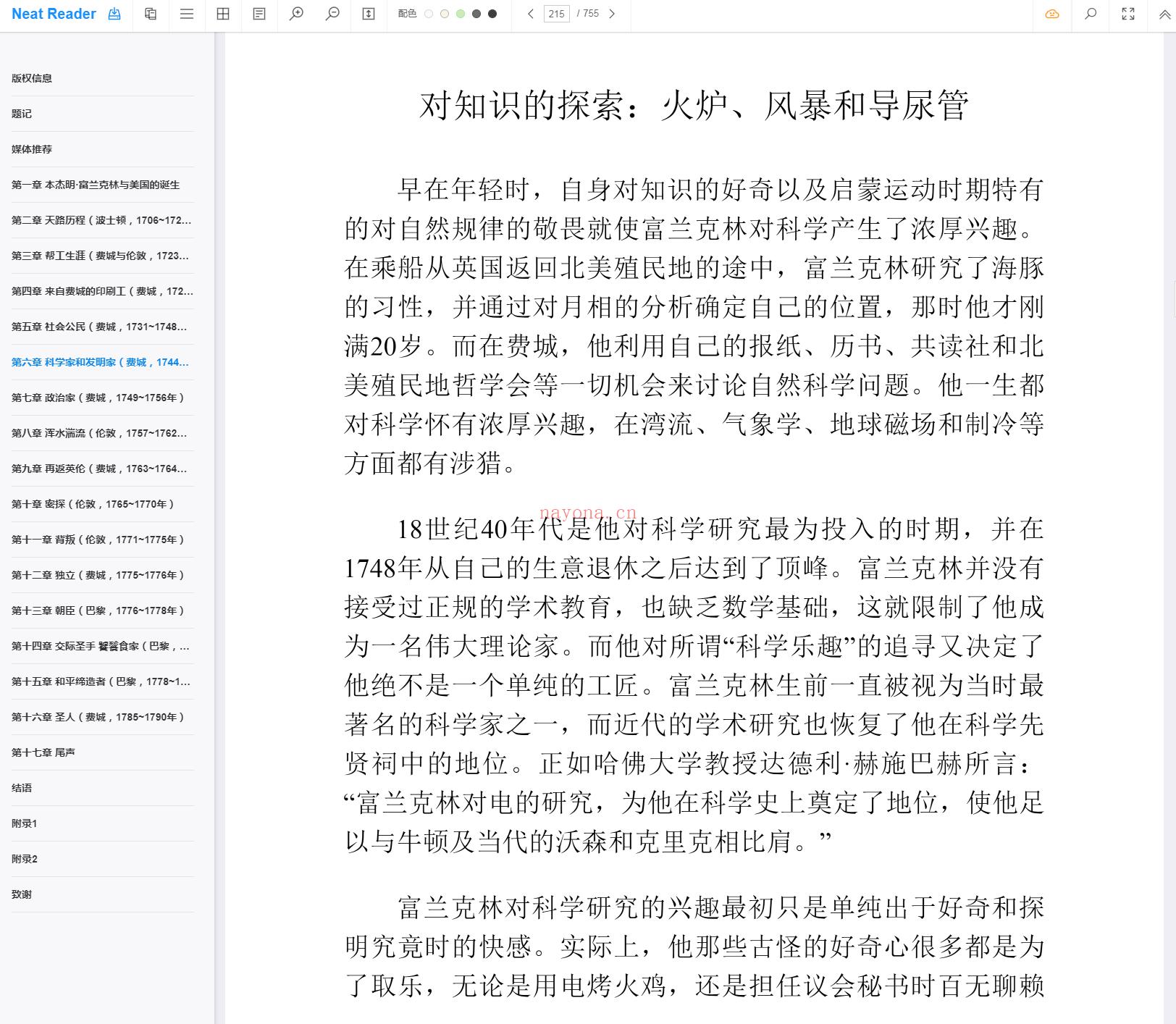Image resolution: width=1176 pixels, height=1024 pixels.
Task: Go to previous page with left arrow
Action: [x=531, y=14]
